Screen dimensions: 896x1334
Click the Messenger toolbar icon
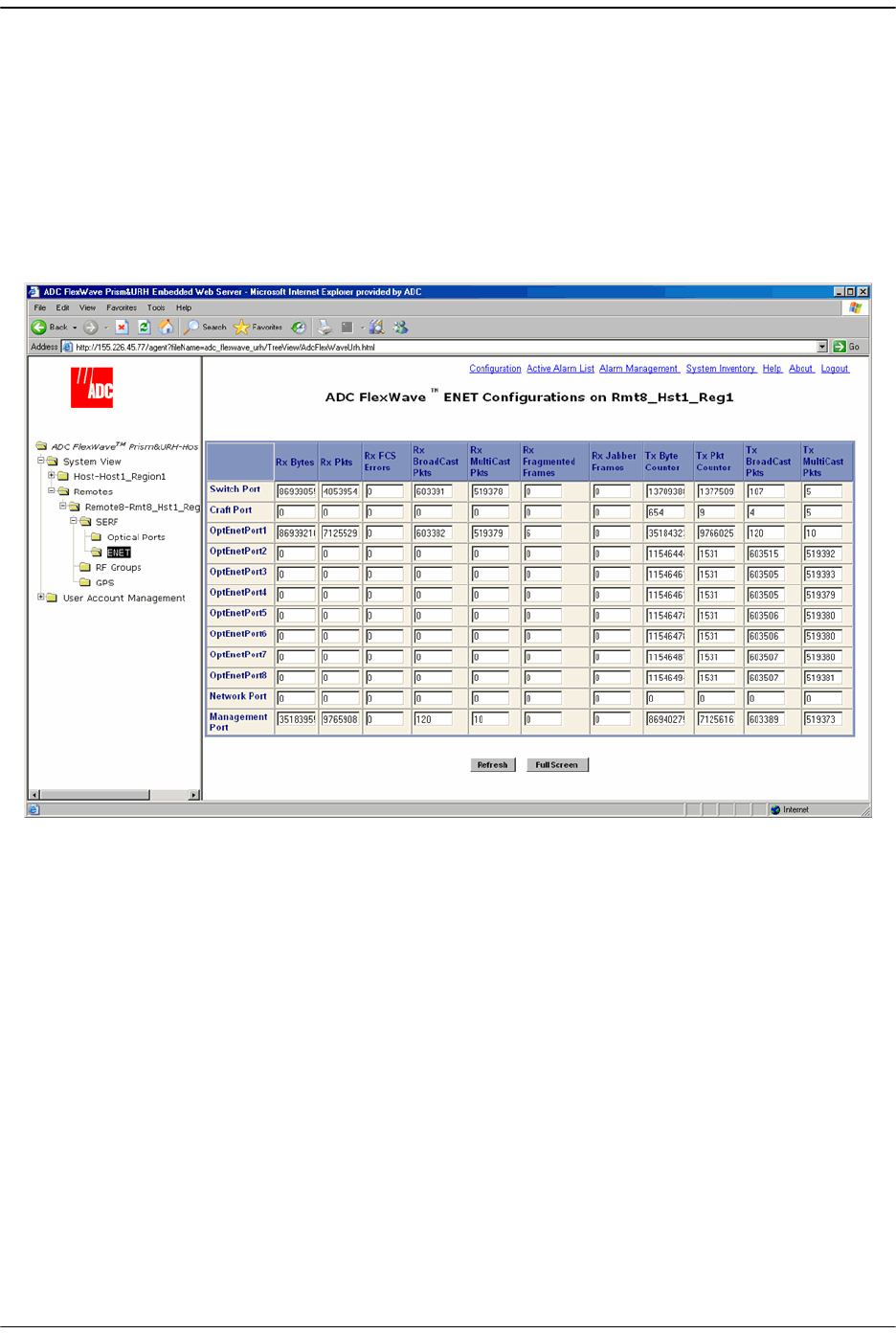pos(400,328)
